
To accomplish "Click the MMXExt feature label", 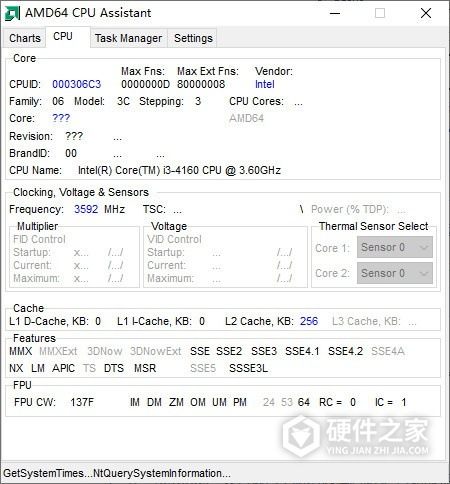I will [x=58, y=351].
